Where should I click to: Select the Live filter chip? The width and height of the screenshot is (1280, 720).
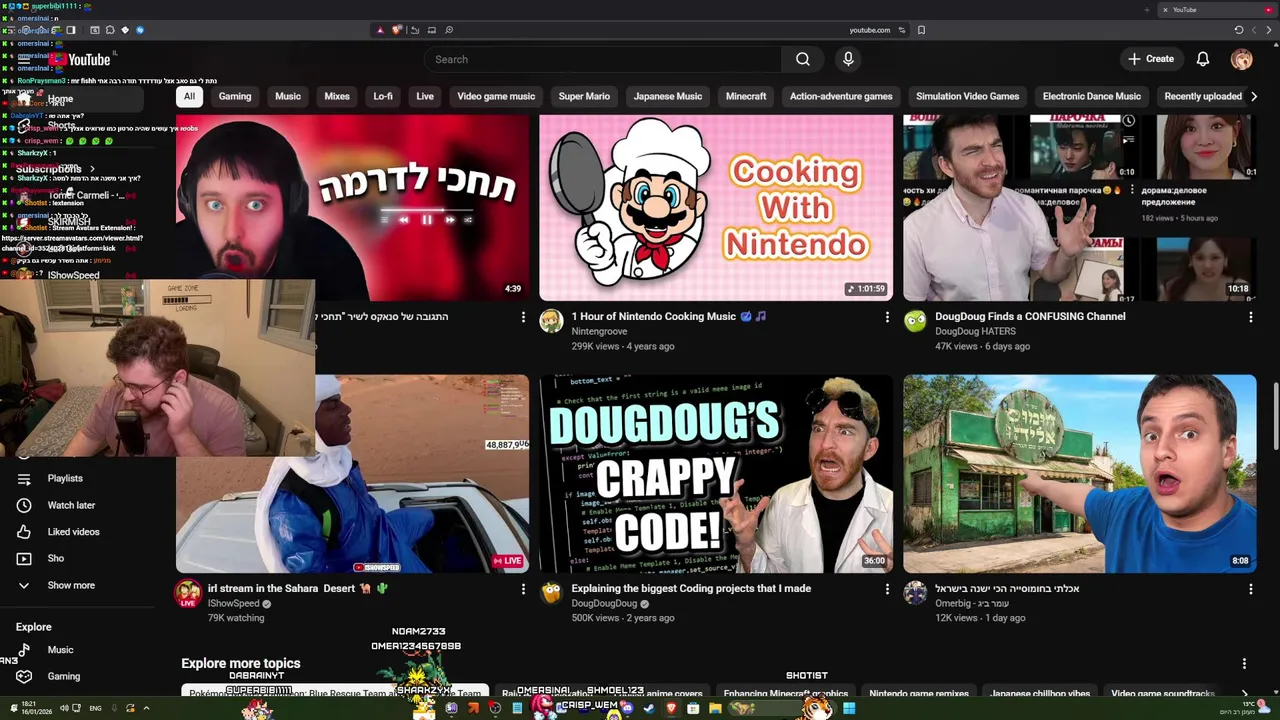click(425, 96)
